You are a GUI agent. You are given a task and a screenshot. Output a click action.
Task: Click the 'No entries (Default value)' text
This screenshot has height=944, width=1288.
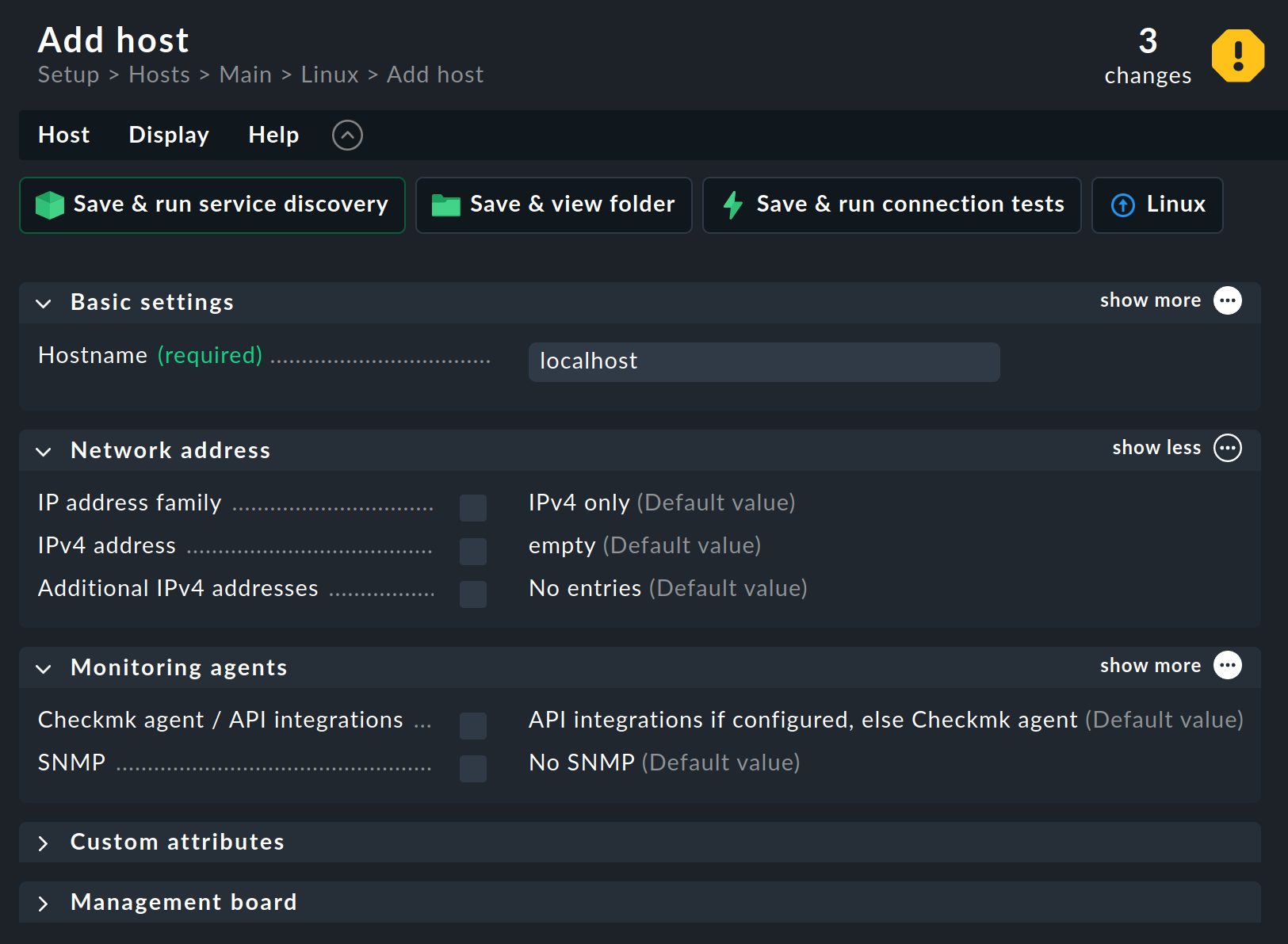668,588
